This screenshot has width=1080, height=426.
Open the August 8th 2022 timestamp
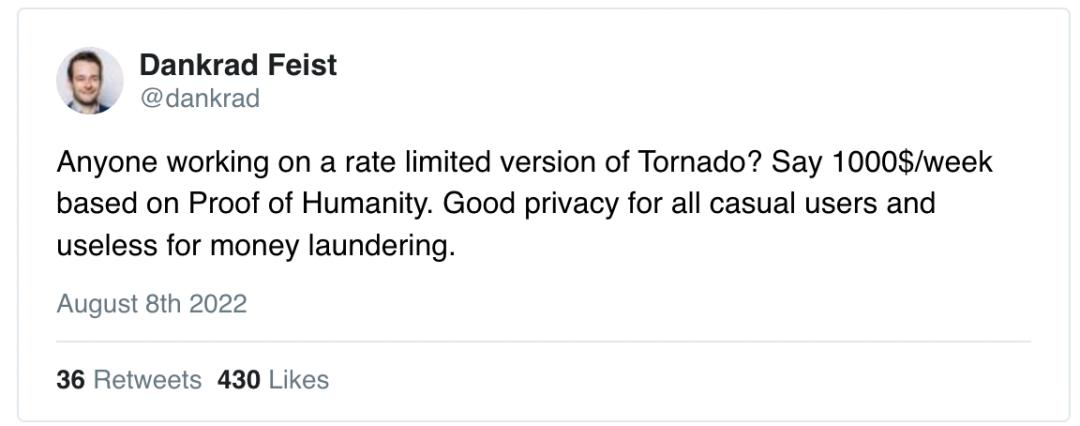[151, 303]
